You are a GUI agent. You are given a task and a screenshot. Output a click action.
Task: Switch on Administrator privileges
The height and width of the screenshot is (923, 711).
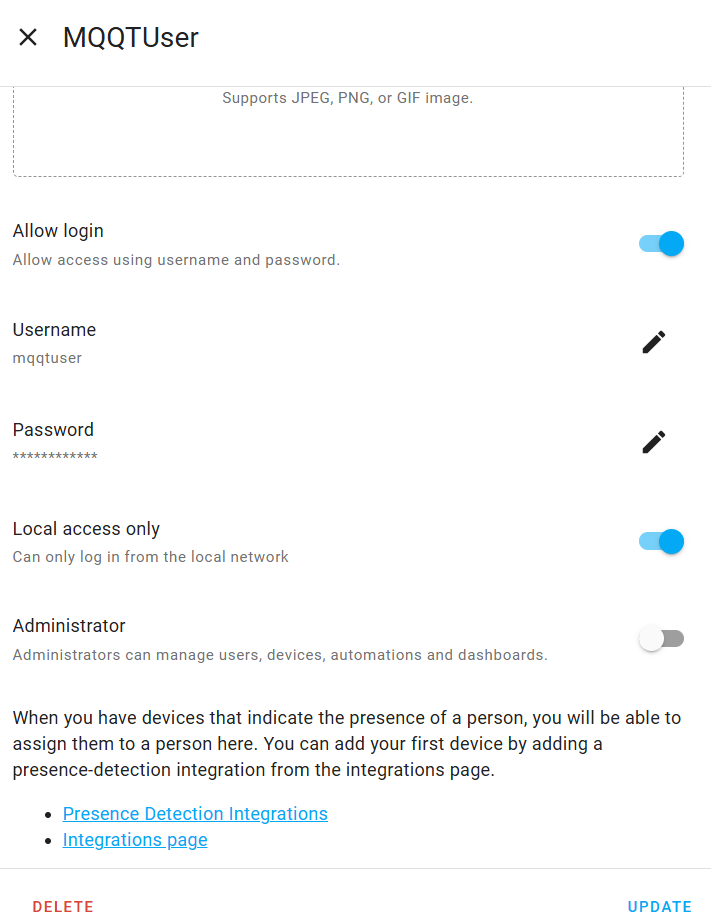pyautogui.click(x=661, y=638)
